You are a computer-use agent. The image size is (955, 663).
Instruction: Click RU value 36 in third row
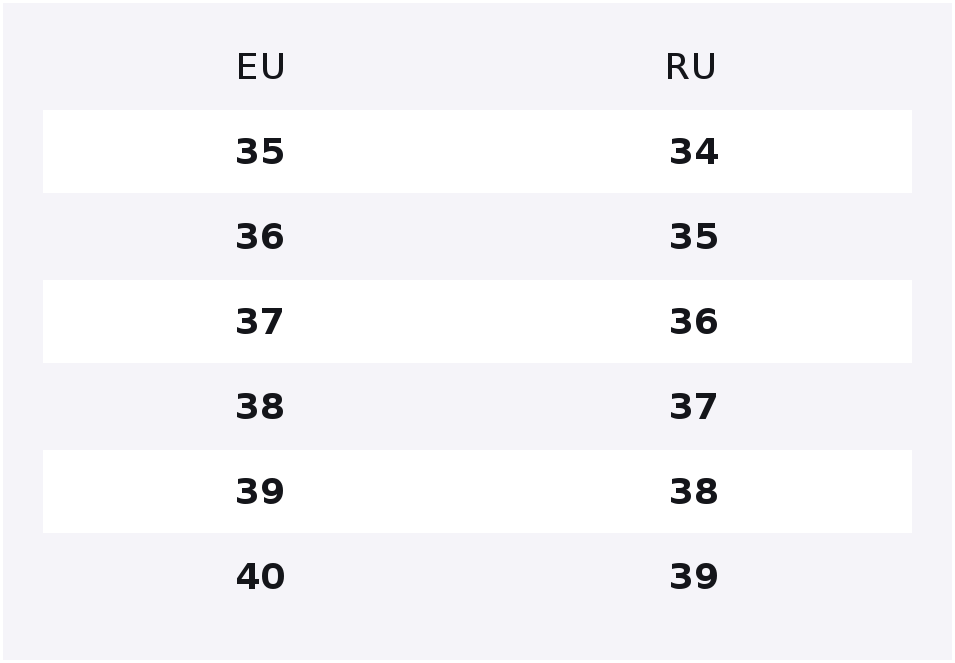click(694, 321)
